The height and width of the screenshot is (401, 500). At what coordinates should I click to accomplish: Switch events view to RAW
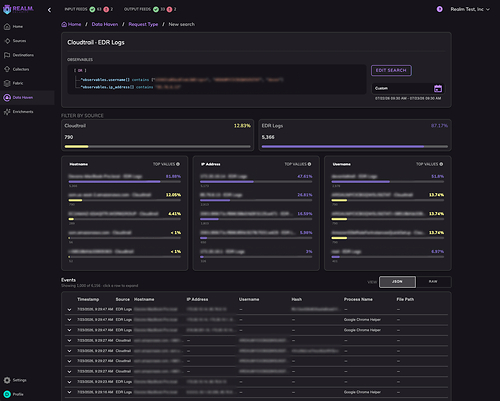pyautogui.click(x=433, y=282)
